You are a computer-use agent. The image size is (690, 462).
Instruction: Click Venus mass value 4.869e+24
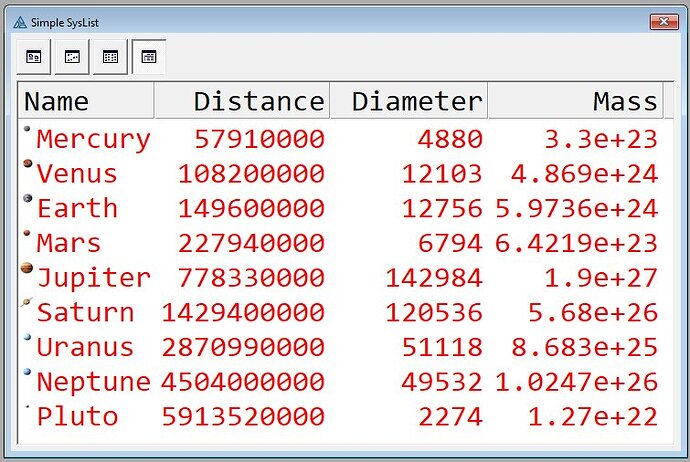584,174
